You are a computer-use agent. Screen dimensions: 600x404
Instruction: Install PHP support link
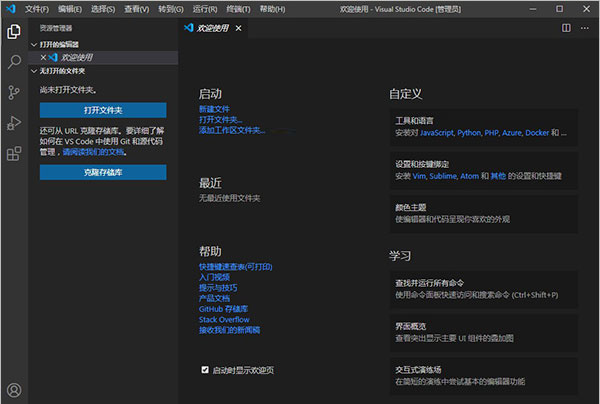(x=491, y=133)
